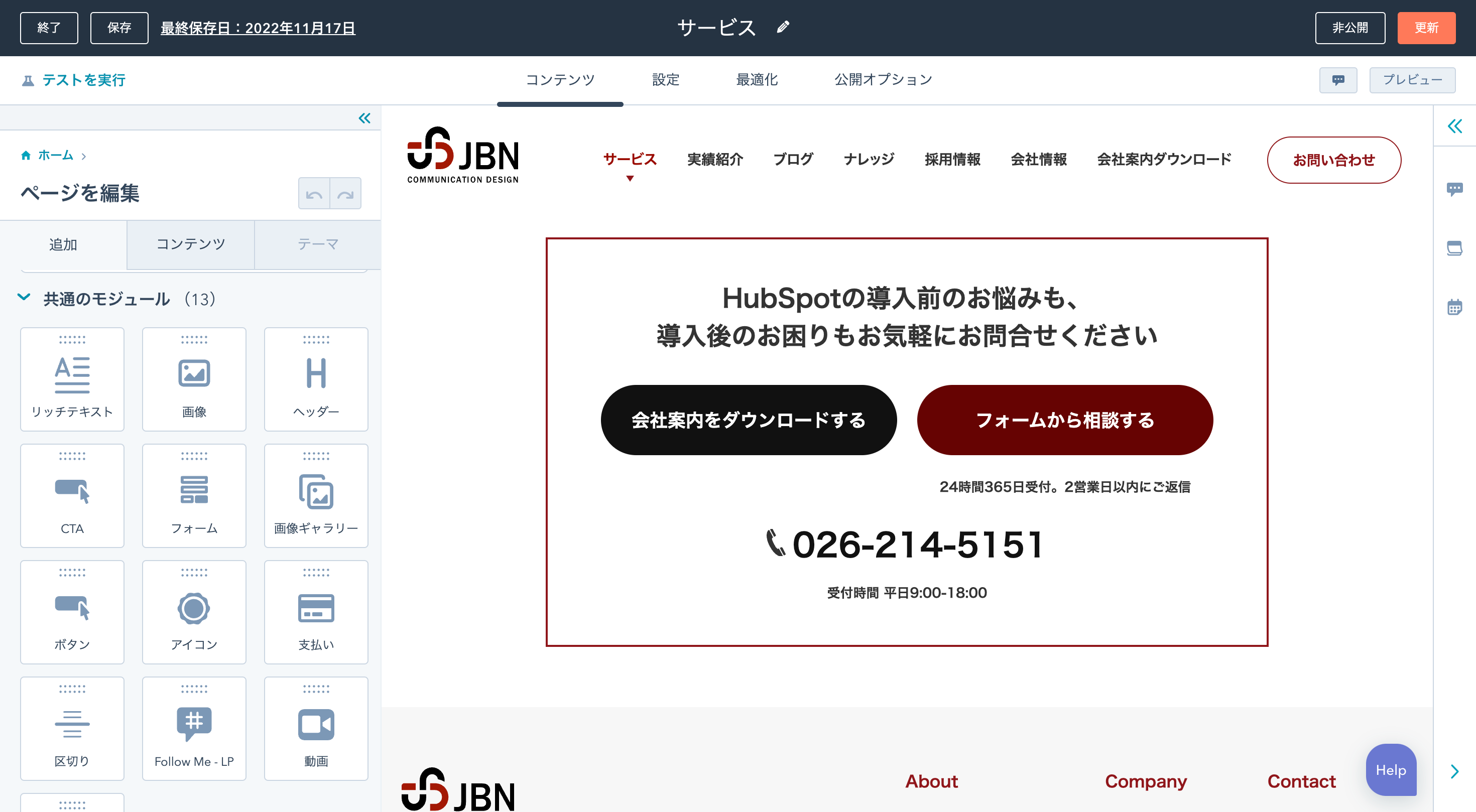Switch to the 設定 tab
The height and width of the screenshot is (812, 1476).
click(x=666, y=80)
